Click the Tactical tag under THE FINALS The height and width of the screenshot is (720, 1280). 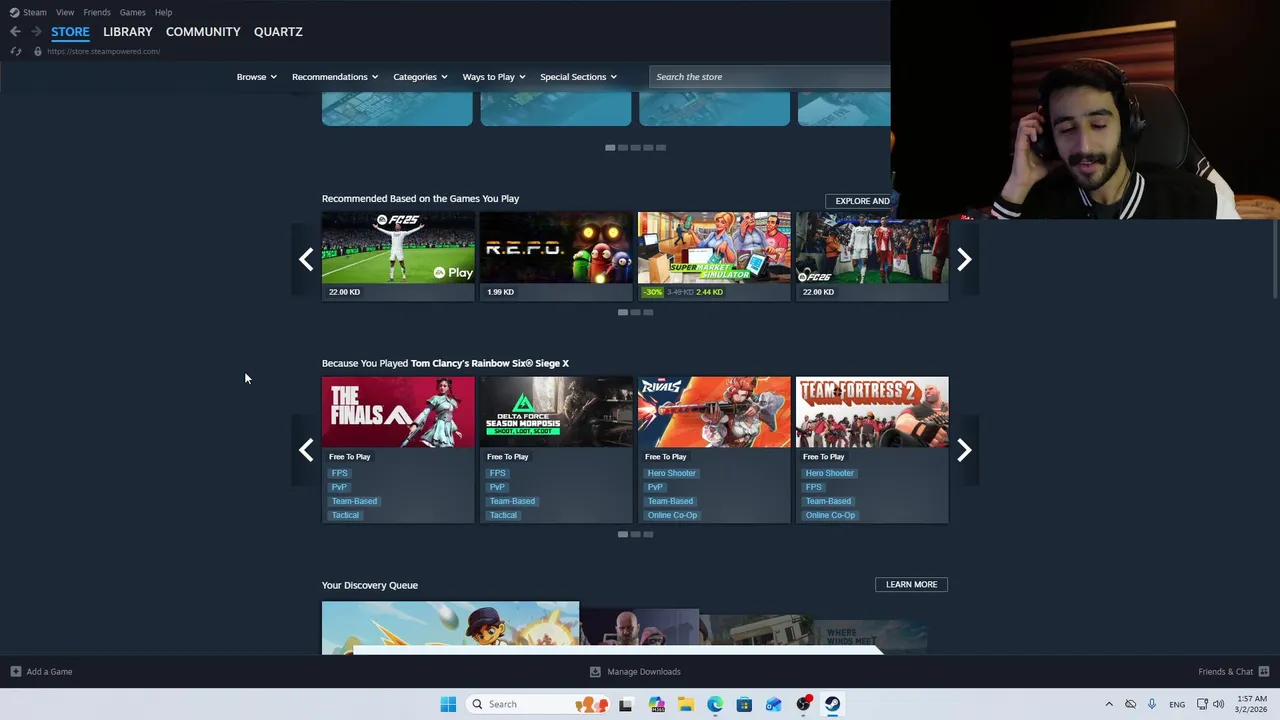(x=345, y=515)
